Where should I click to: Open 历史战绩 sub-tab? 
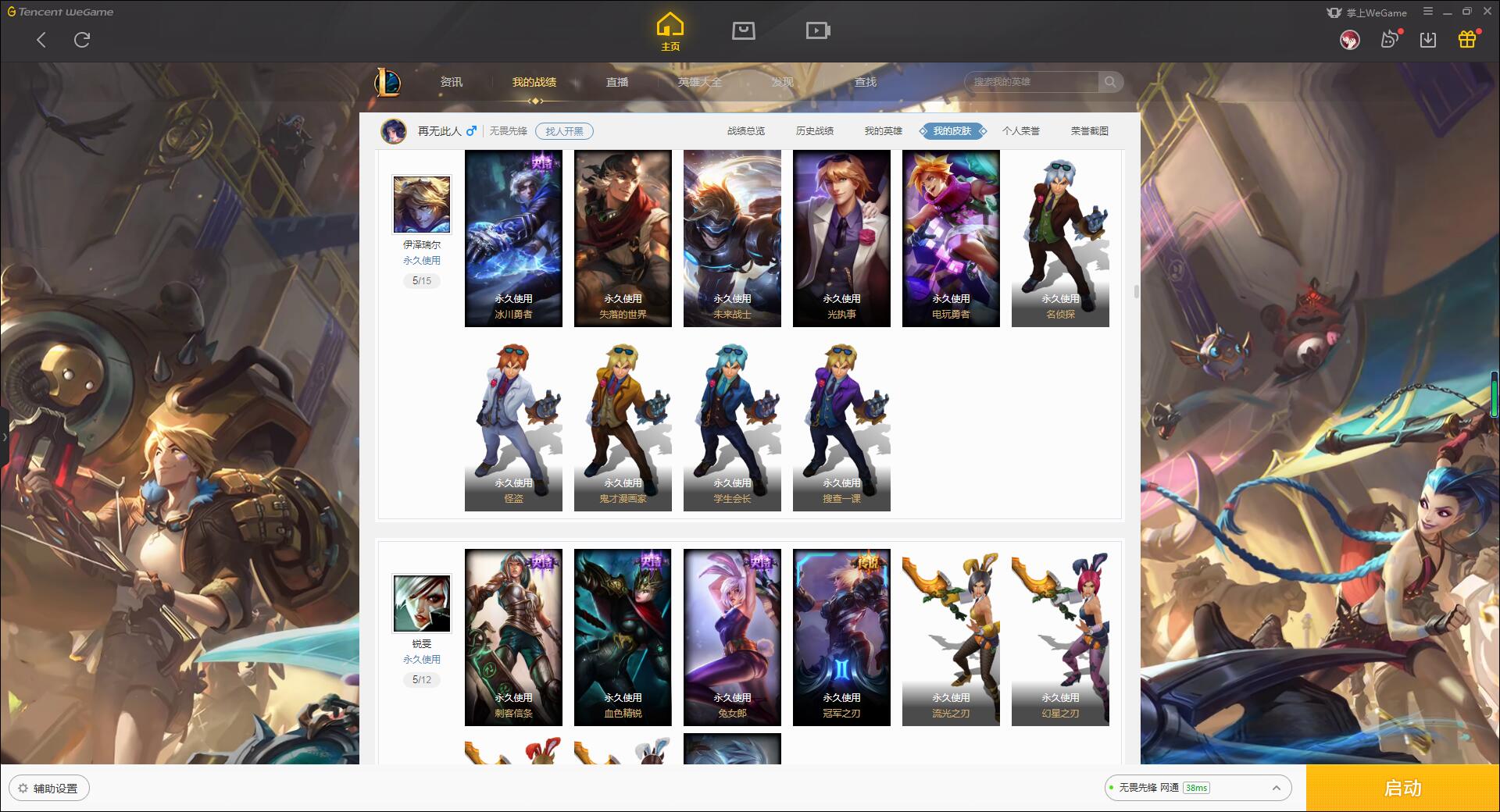pyautogui.click(x=815, y=131)
